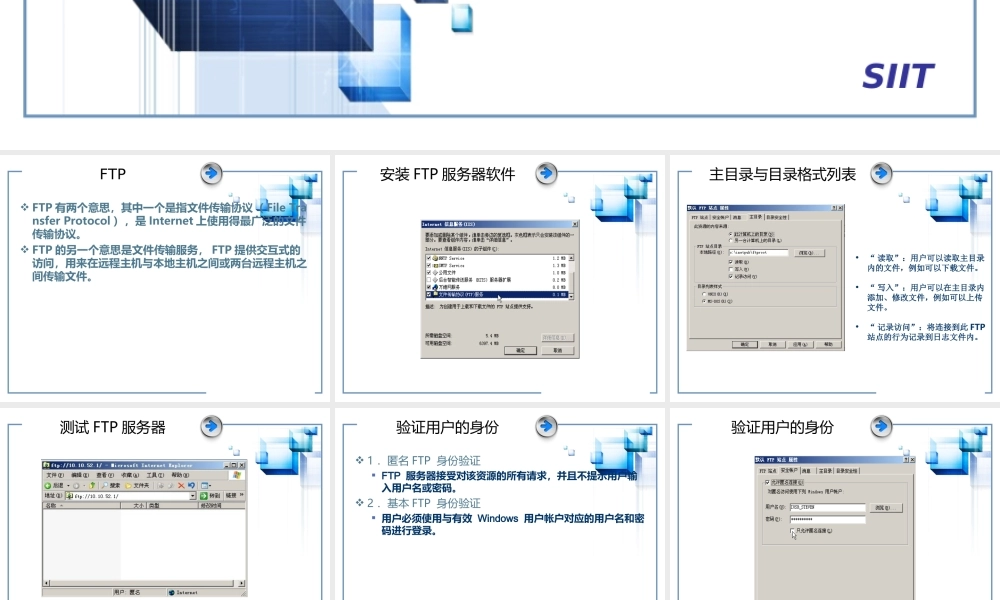Screen dimensions: 1000x600
Task: Check the unchecked BITS server extension checkbox
Action: pos(429,280)
